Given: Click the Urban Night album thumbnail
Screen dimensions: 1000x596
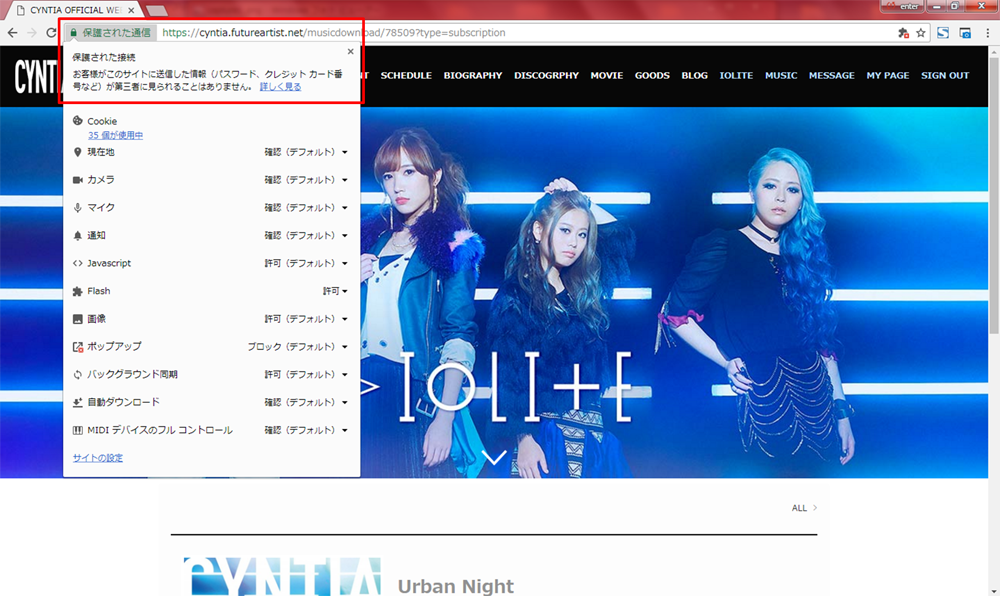Looking at the screenshot, I should [x=282, y=576].
